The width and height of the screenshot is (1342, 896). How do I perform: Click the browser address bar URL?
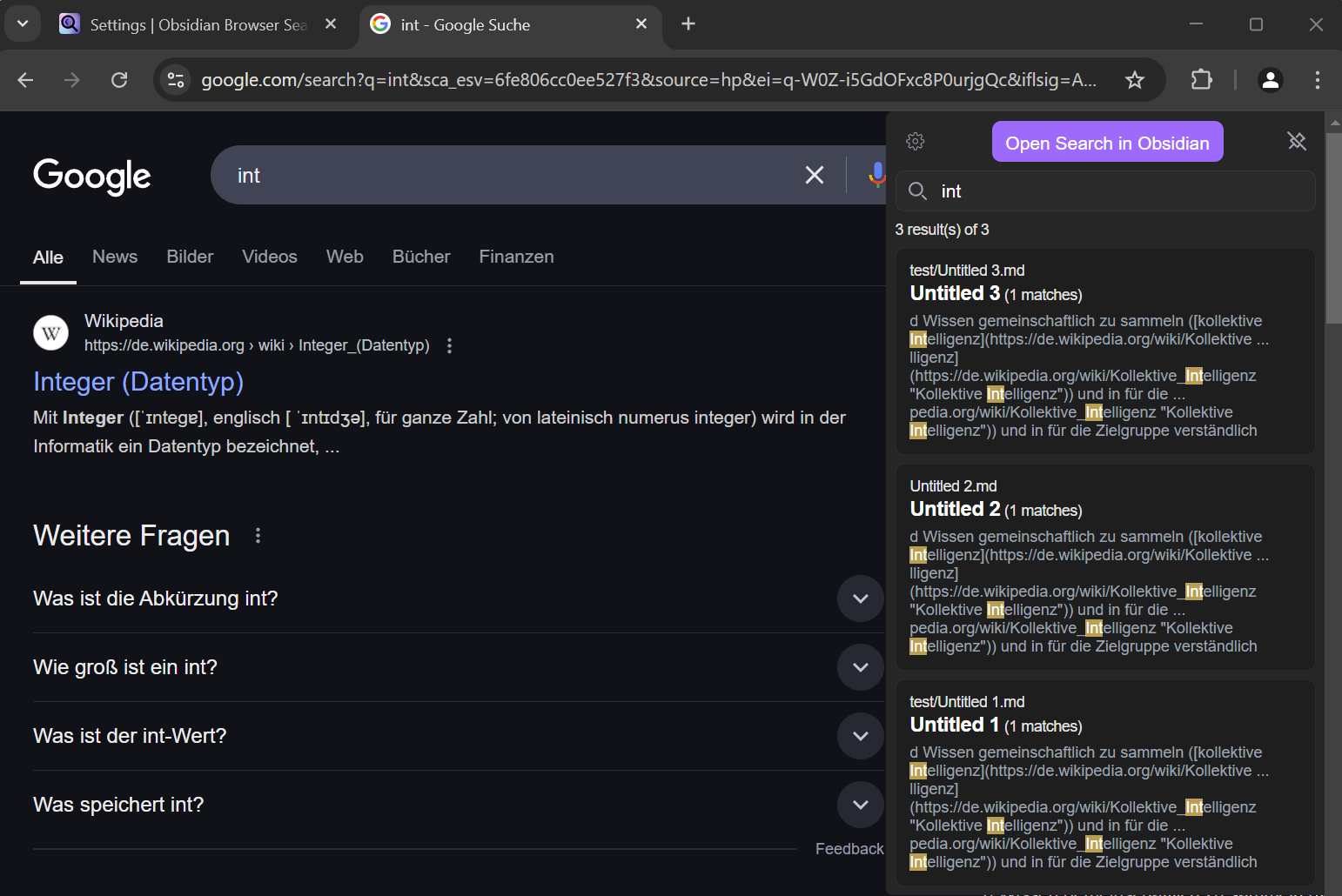[x=648, y=80]
